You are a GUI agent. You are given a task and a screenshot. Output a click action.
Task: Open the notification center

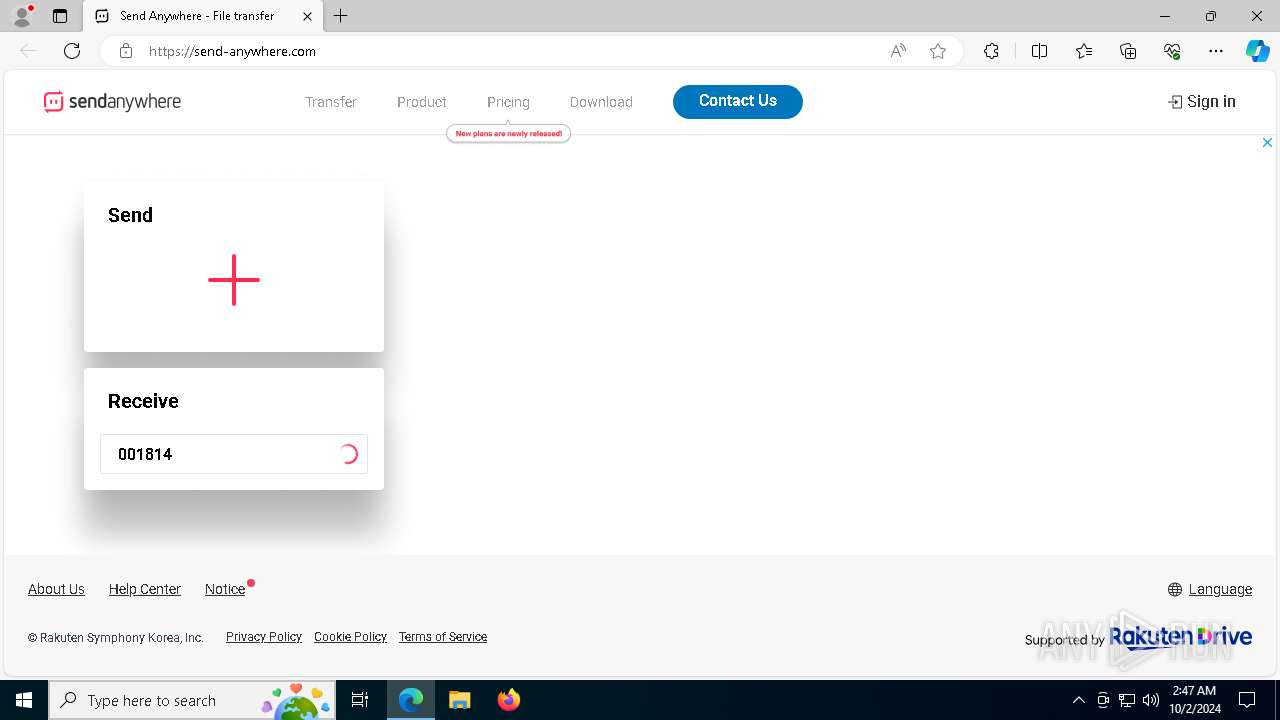pos(1247,700)
